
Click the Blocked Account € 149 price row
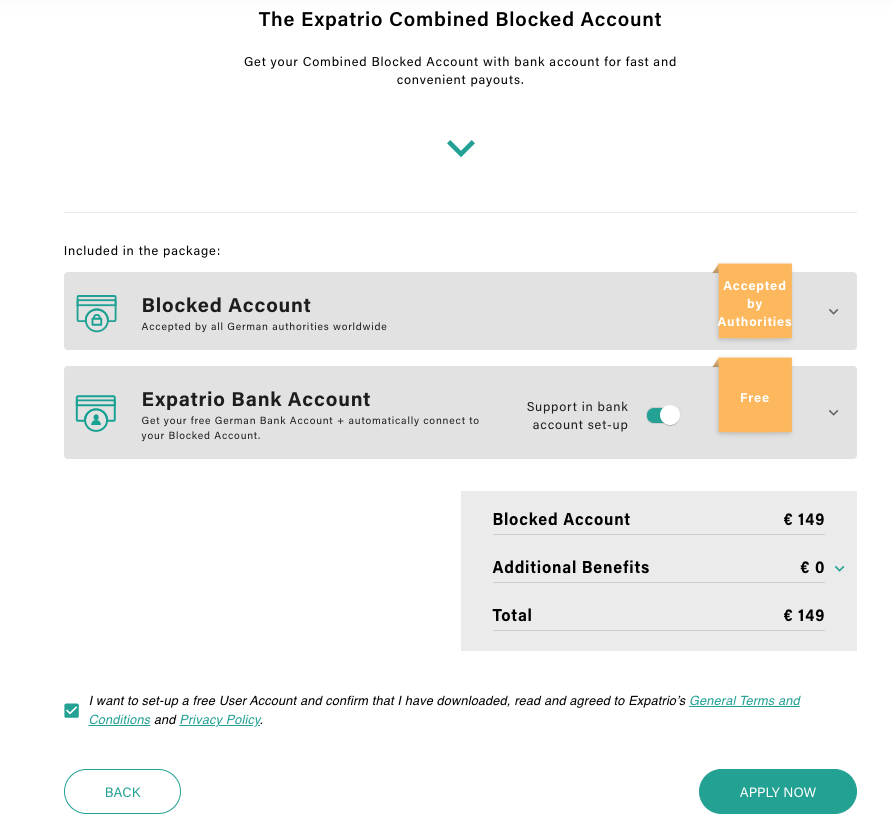pyautogui.click(x=658, y=519)
